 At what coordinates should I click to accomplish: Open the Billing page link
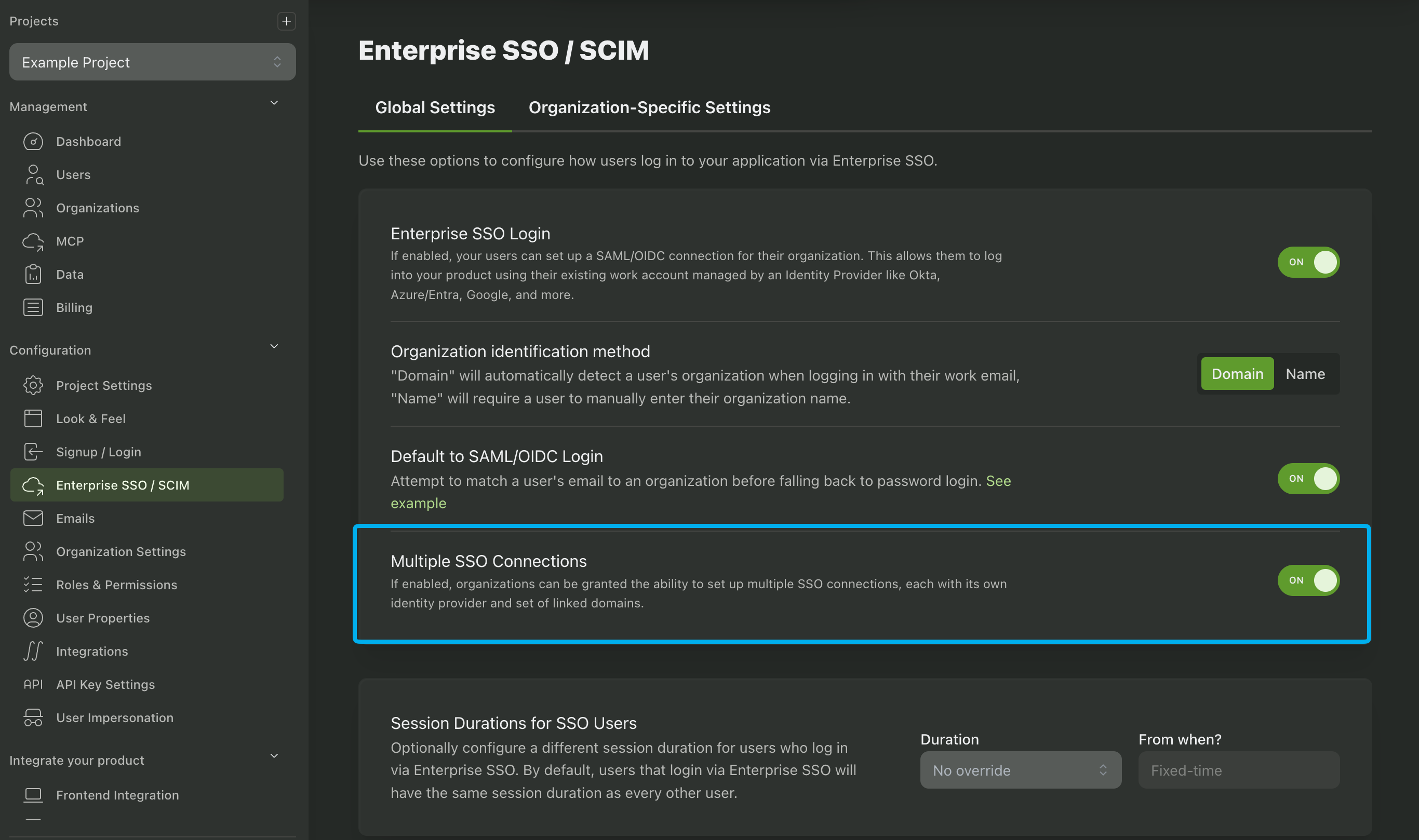pos(74,307)
